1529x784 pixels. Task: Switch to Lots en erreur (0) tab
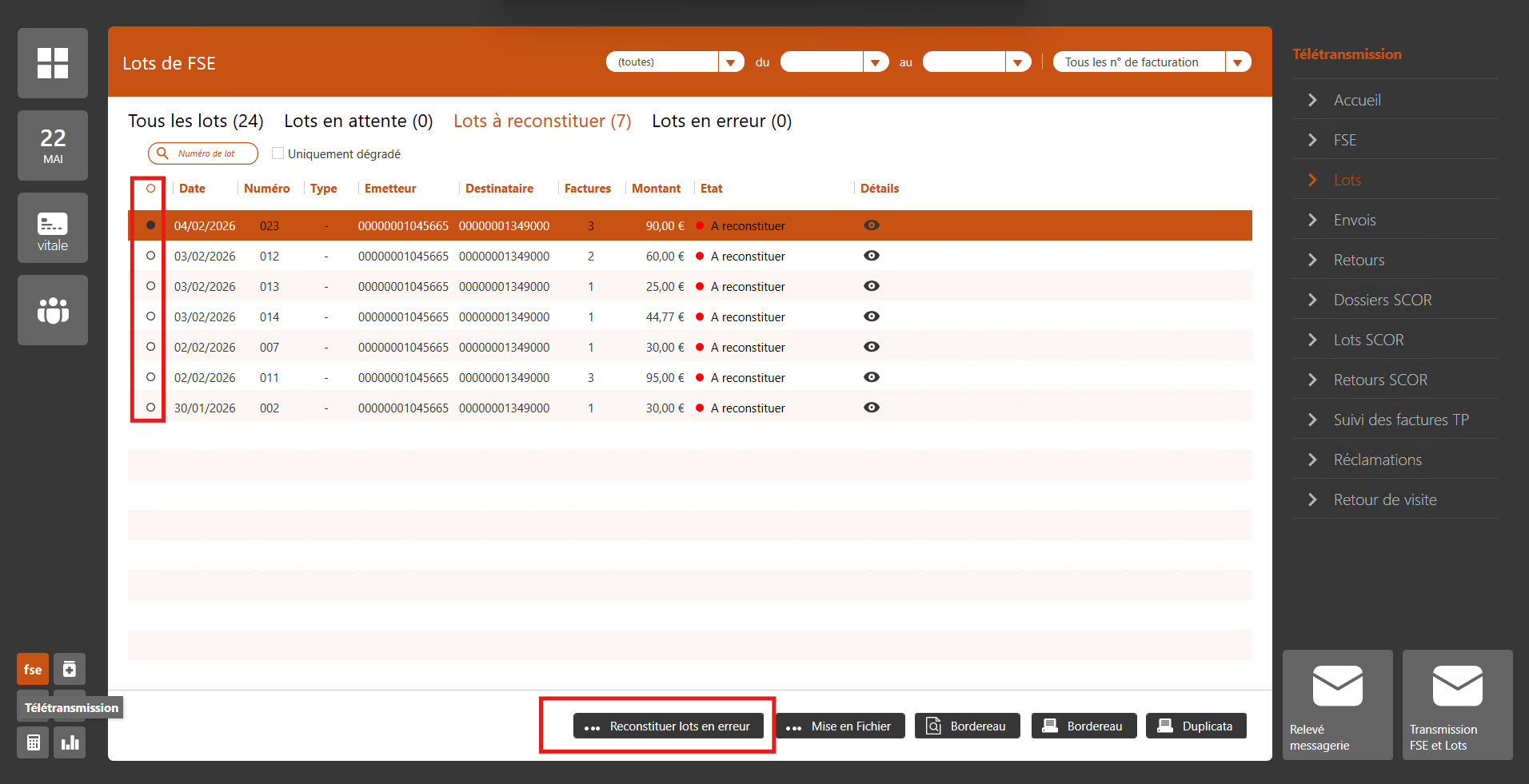721,121
